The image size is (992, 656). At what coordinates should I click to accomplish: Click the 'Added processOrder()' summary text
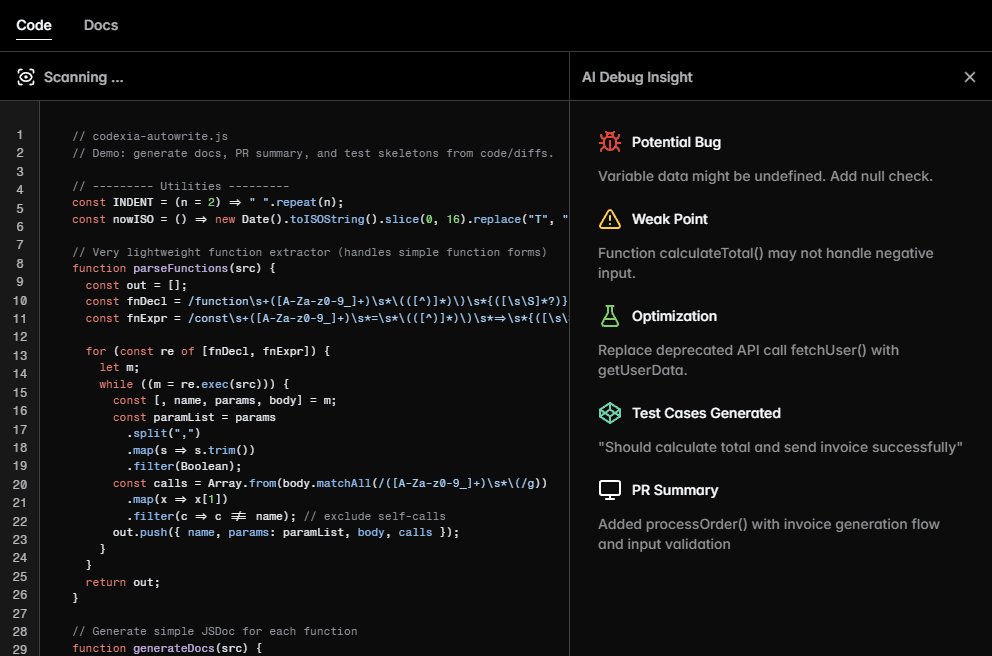click(769, 534)
